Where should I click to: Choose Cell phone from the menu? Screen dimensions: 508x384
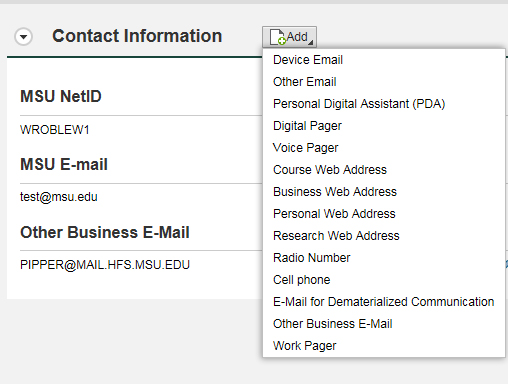tap(301, 280)
